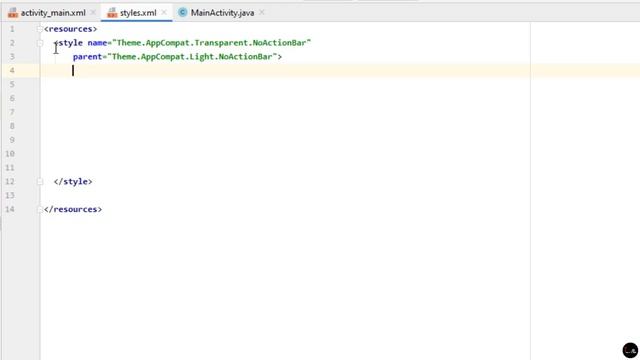640x360 pixels.
Task: Click the fold end marker at closing resources tag
Action: pos(40,209)
